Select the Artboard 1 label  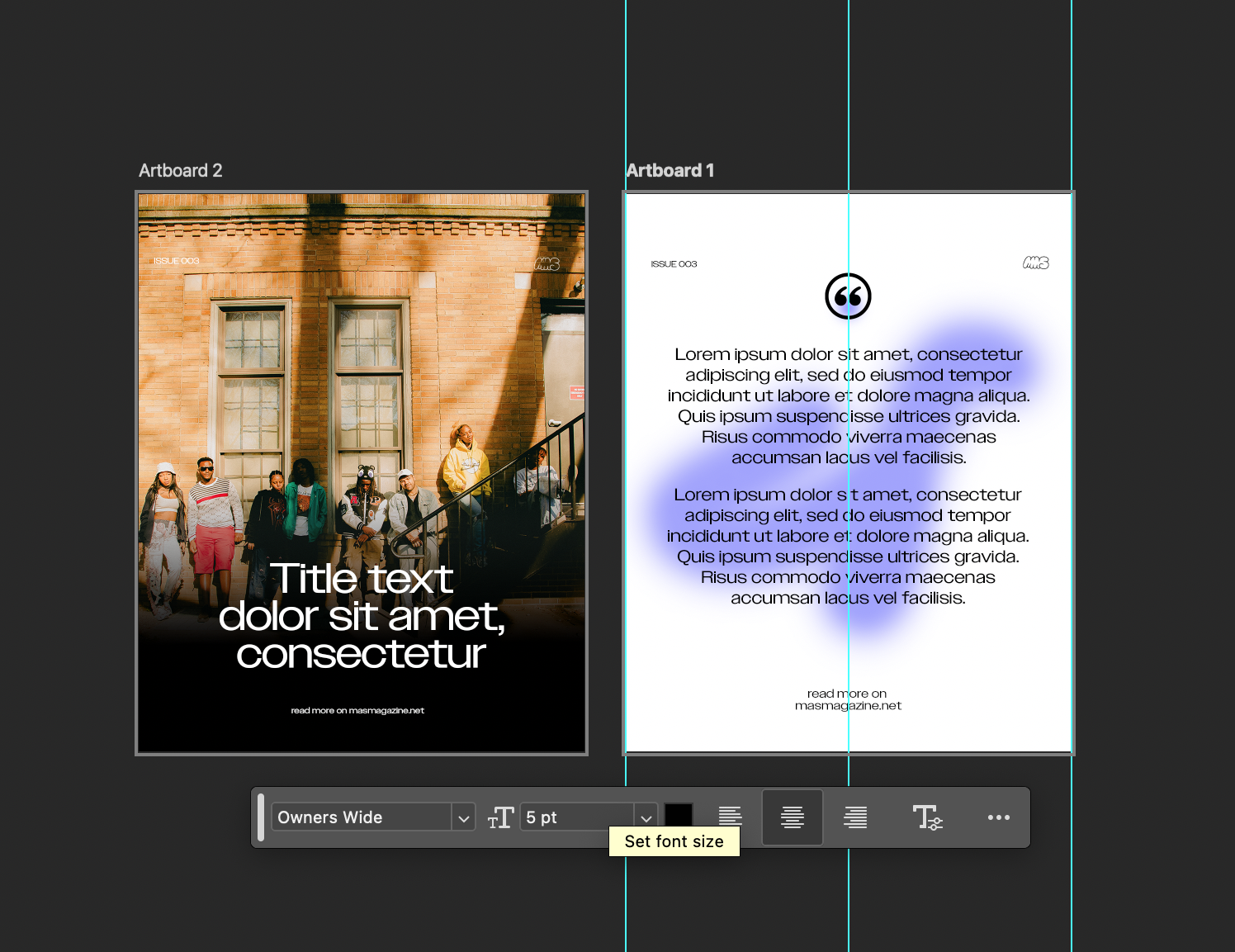(x=670, y=170)
